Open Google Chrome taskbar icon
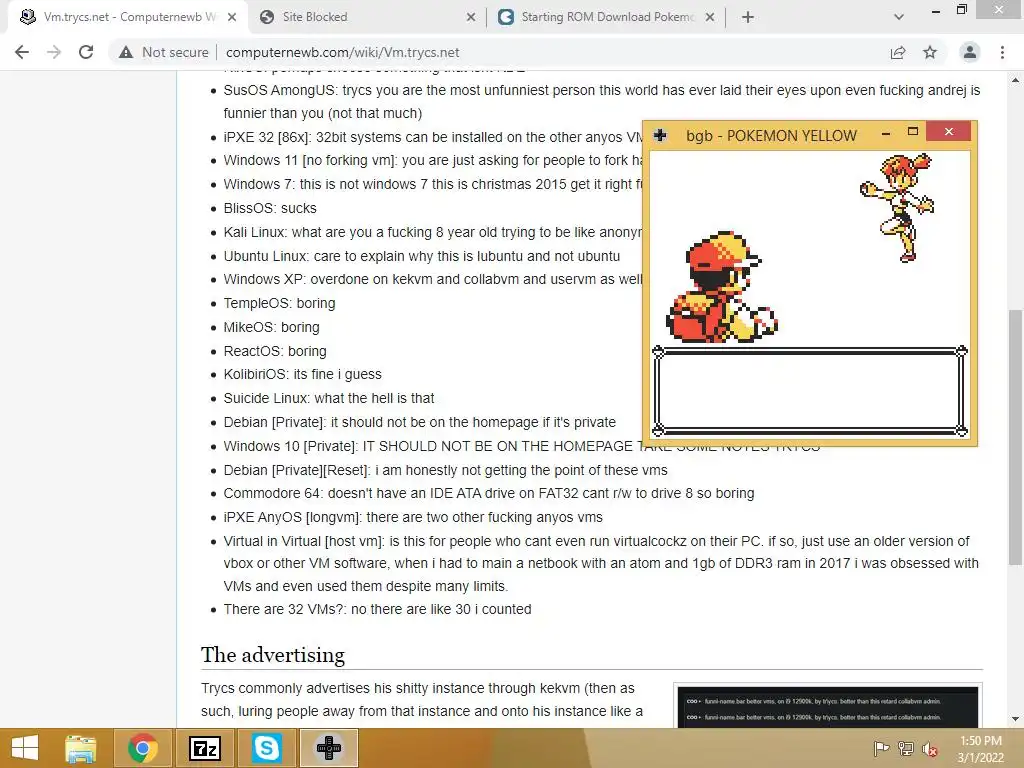This screenshot has height=768, width=1024. [142, 748]
